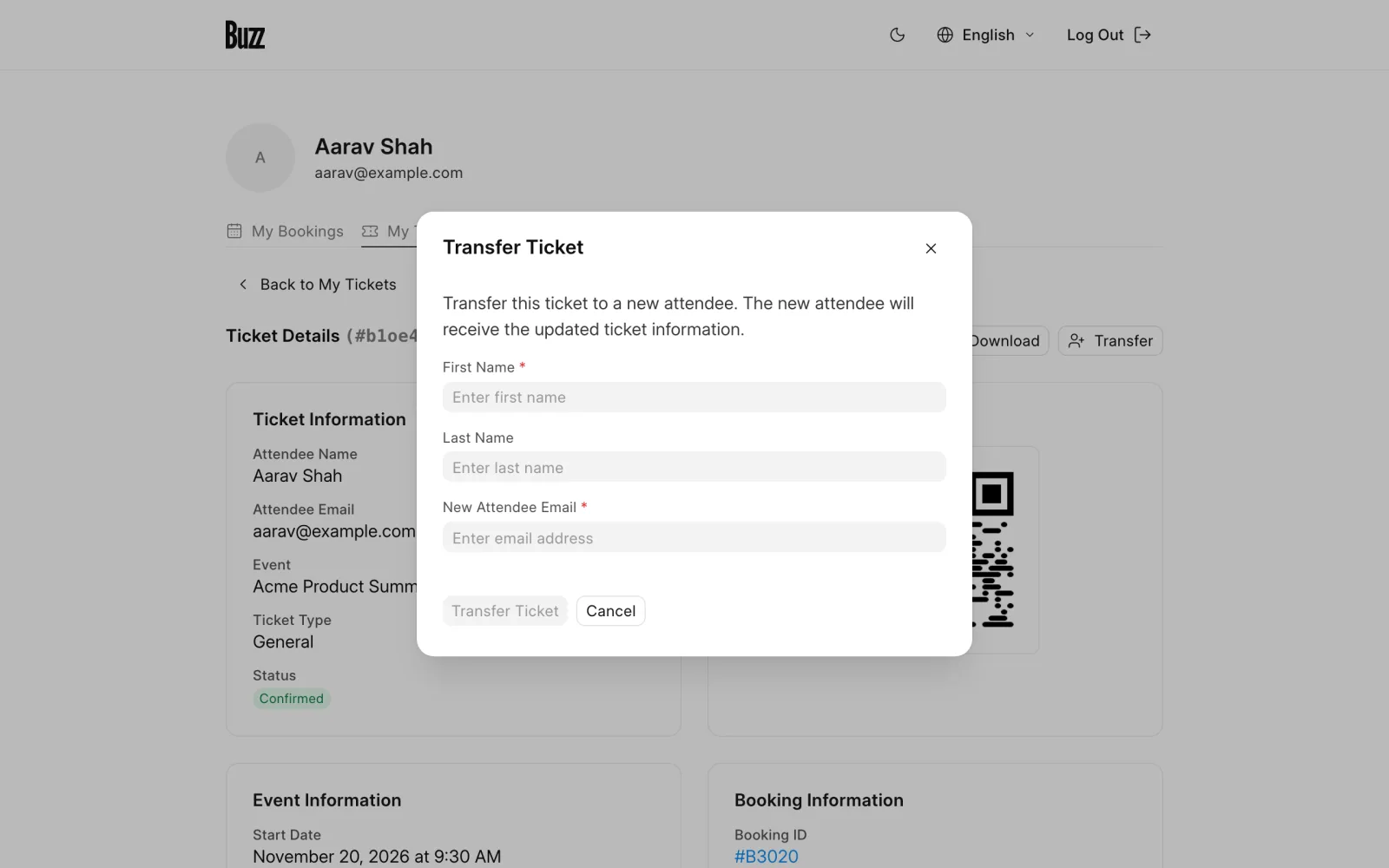
Task: Focus the New Attendee Email field
Action: [x=694, y=537]
